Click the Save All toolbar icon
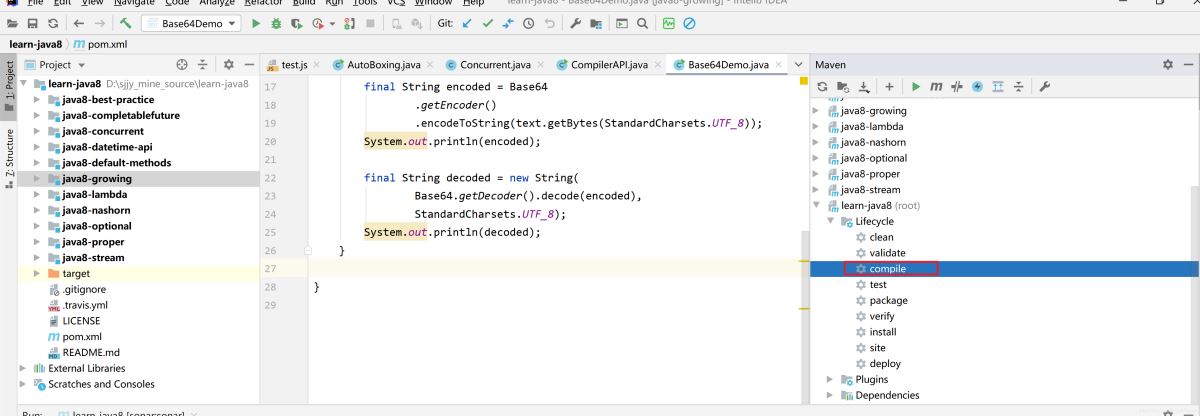 [x=33, y=23]
